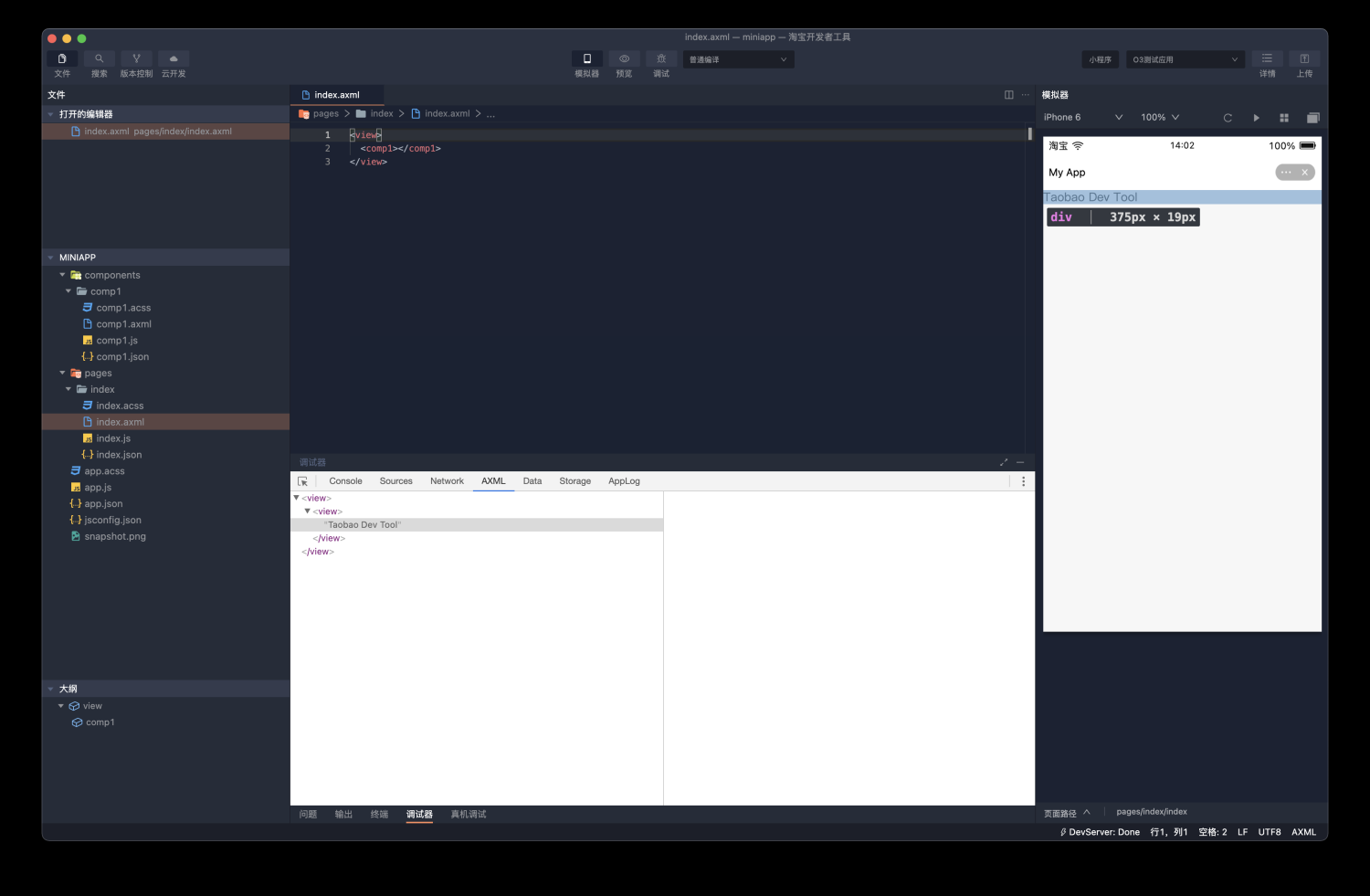The width and height of the screenshot is (1370, 896).
Task: Open index.json file in tree
Action: pyautogui.click(x=119, y=455)
